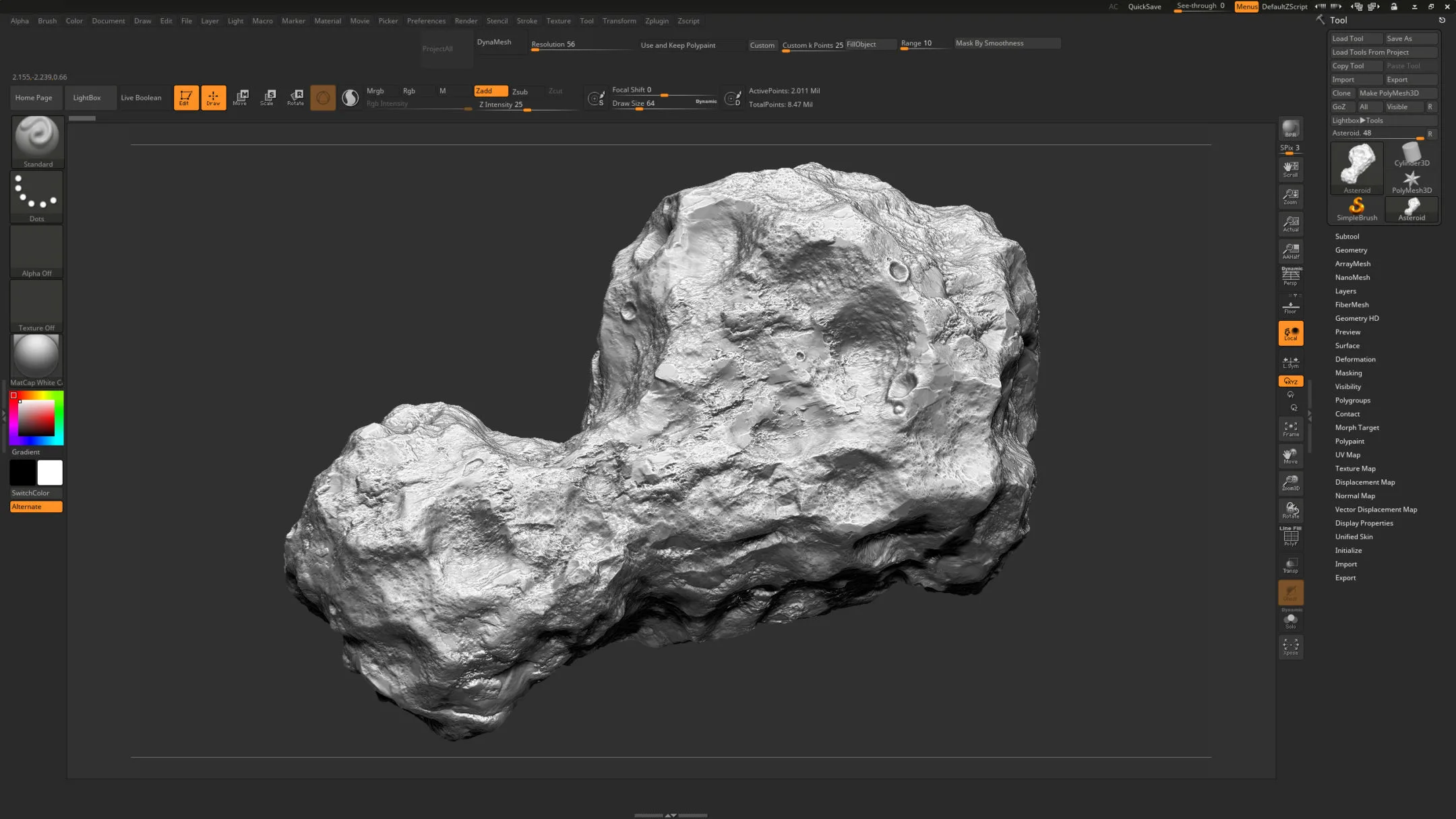Activate the Draw mode icon
The width and height of the screenshot is (1456, 819).
coord(213,98)
